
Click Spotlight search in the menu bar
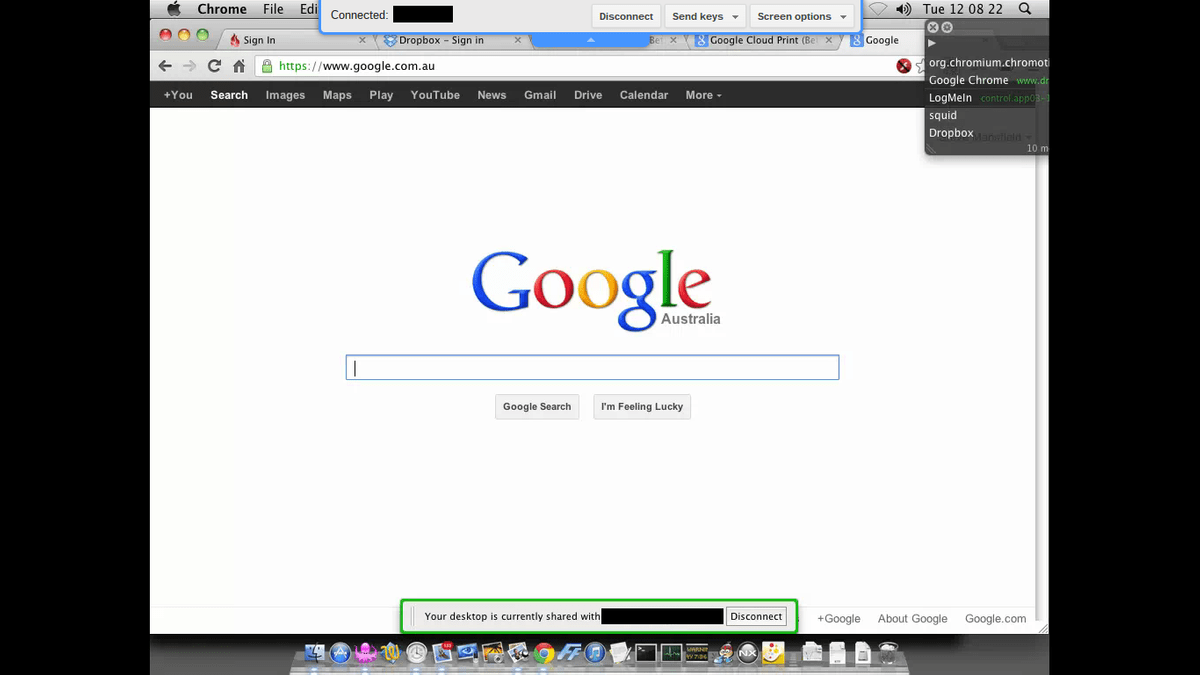coord(1025,9)
